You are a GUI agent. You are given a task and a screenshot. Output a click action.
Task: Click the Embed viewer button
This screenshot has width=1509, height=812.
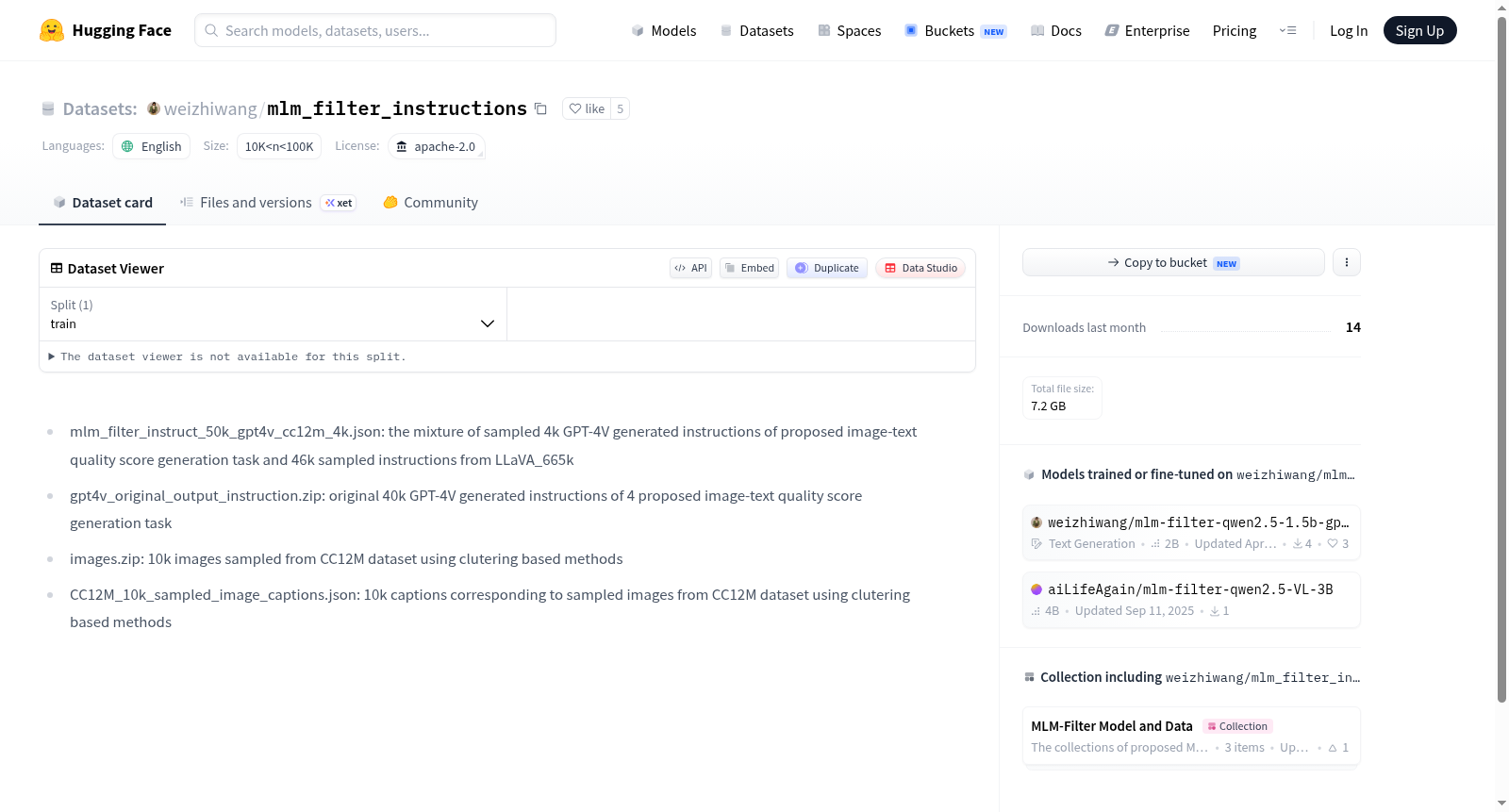[750, 268]
